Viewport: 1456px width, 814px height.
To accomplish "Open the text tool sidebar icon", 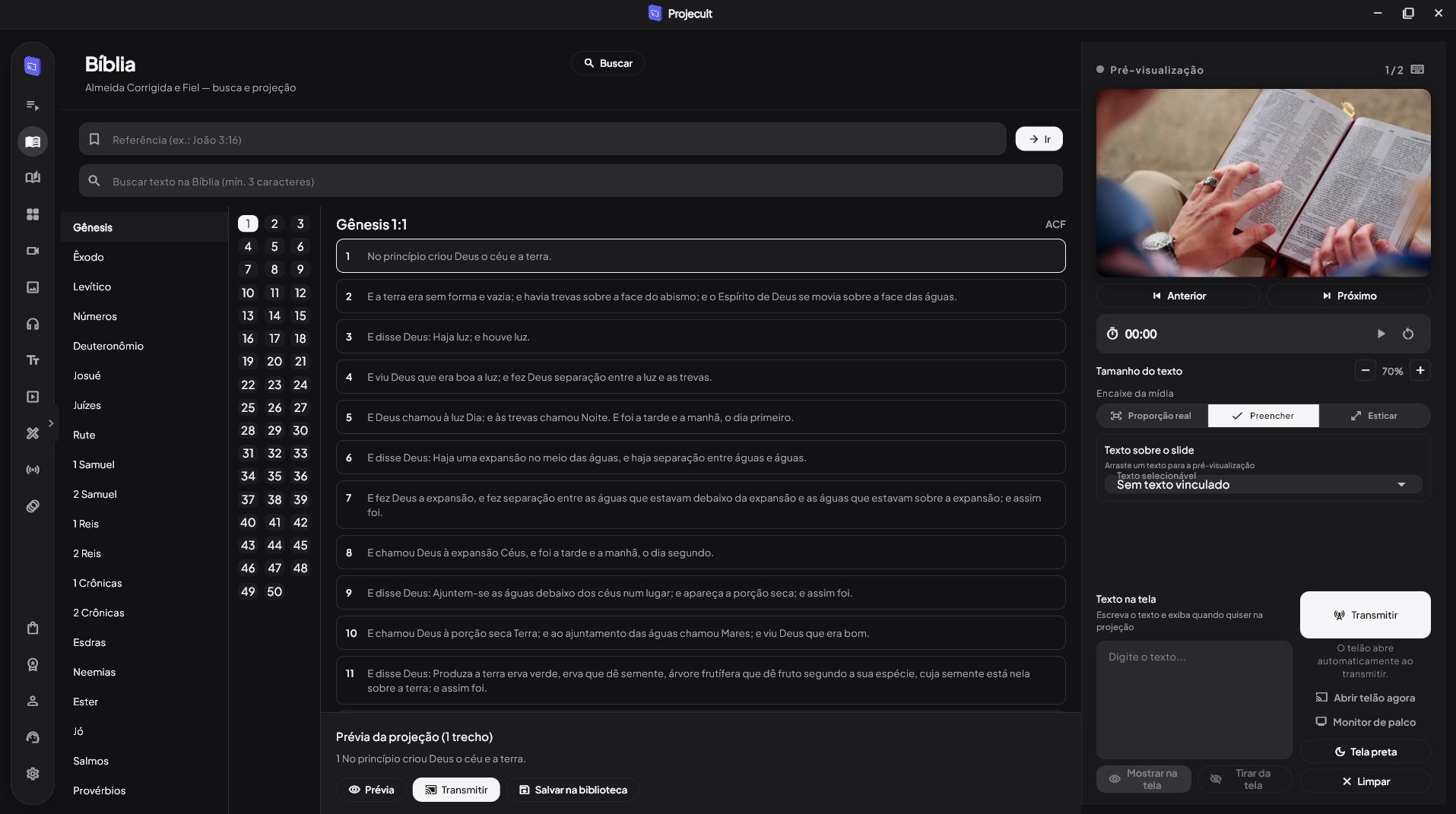I will [x=33, y=360].
